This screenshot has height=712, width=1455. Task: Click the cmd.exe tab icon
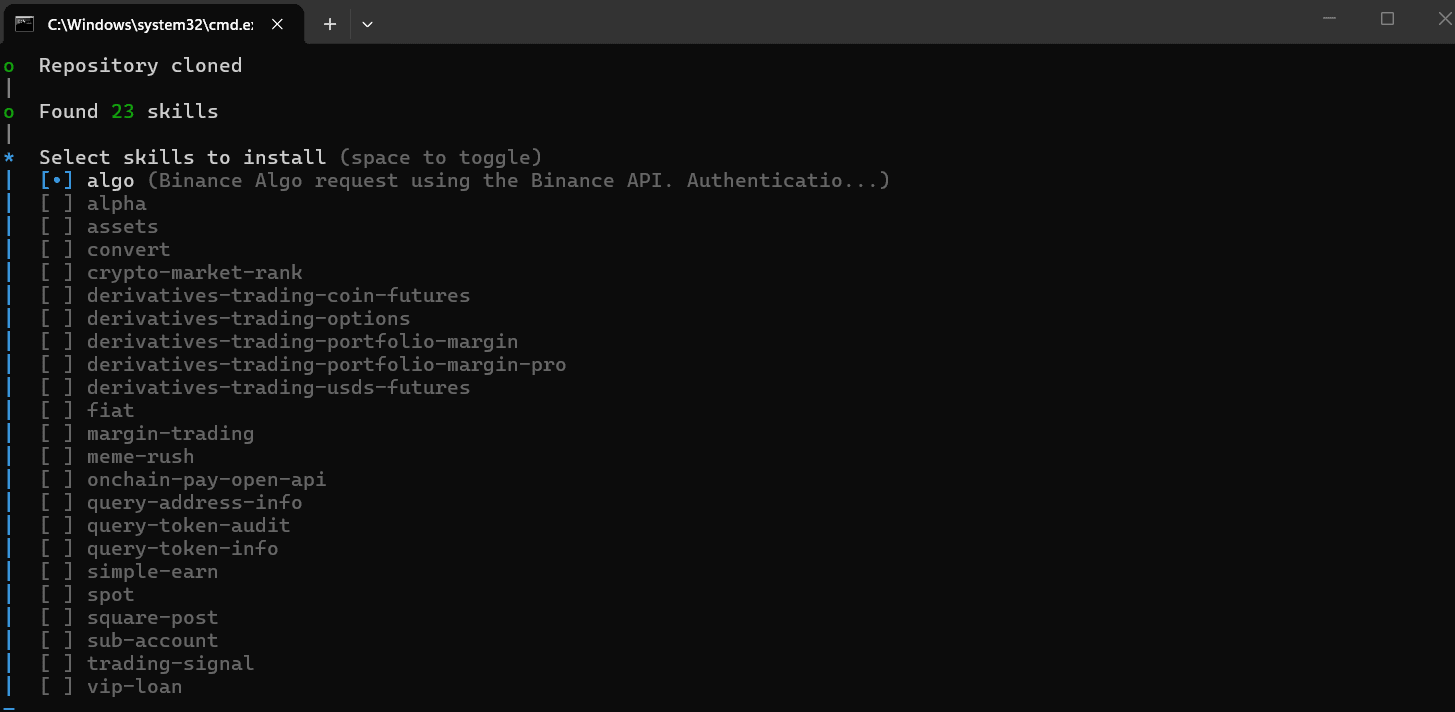[24, 24]
